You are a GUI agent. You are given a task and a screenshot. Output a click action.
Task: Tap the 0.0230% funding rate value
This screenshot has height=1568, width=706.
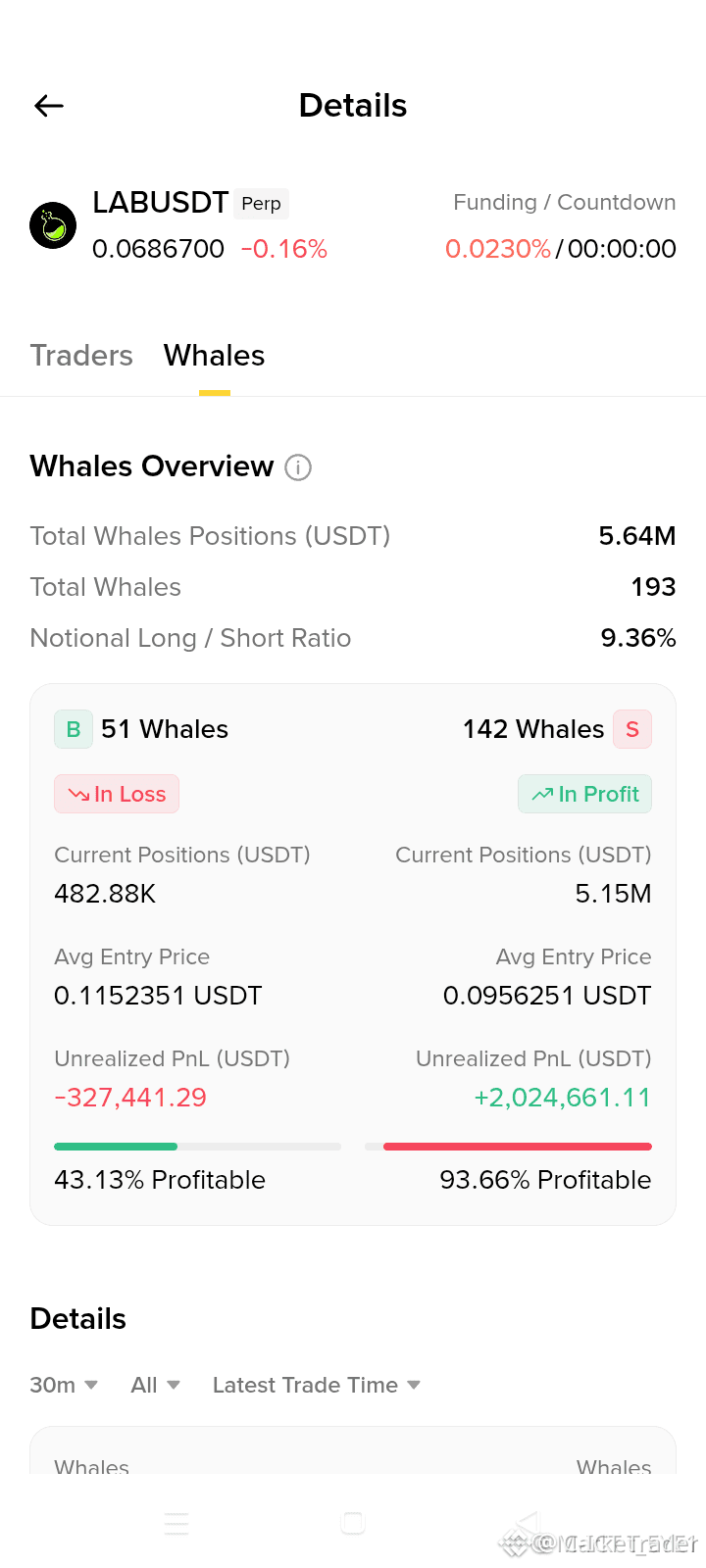(x=498, y=249)
